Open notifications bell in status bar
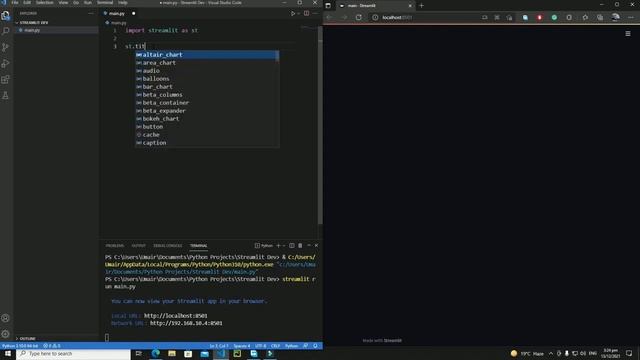Viewport: 640px width, 360px height. pos(315,346)
